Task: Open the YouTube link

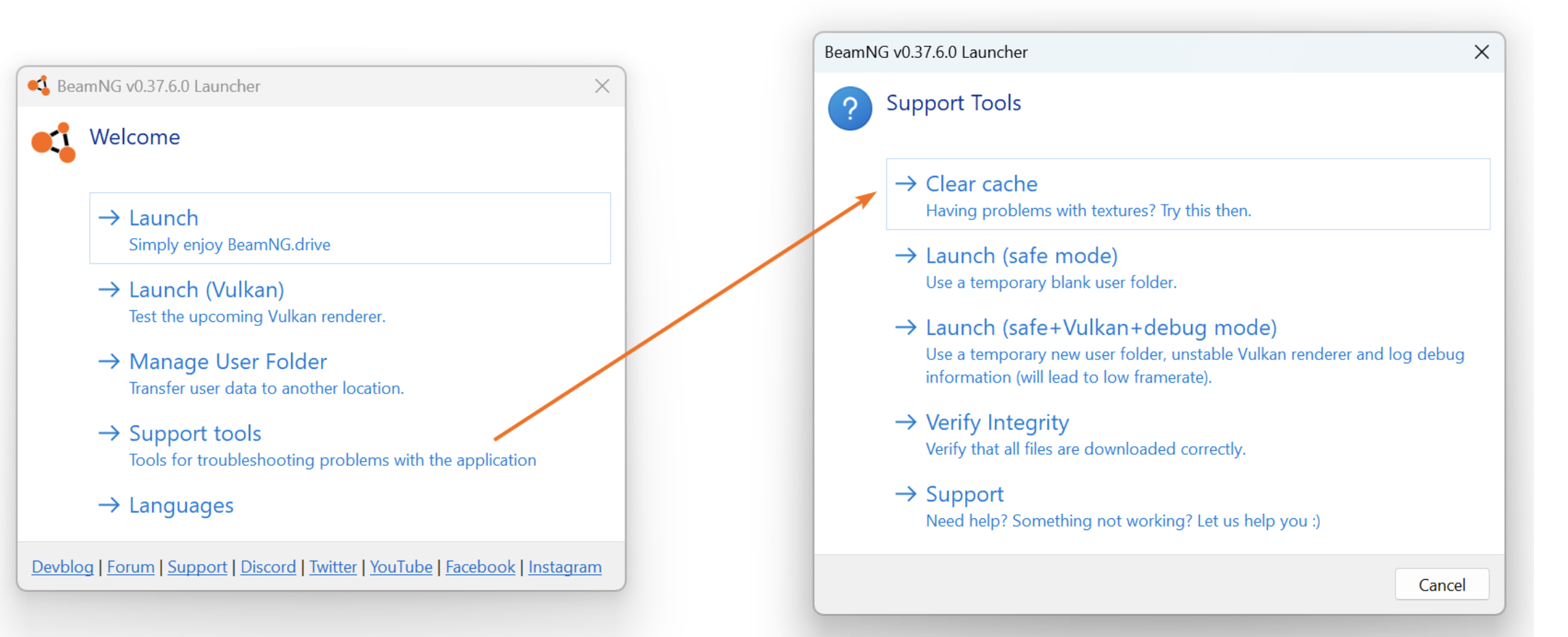Action: pyautogui.click(x=401, y=567)
